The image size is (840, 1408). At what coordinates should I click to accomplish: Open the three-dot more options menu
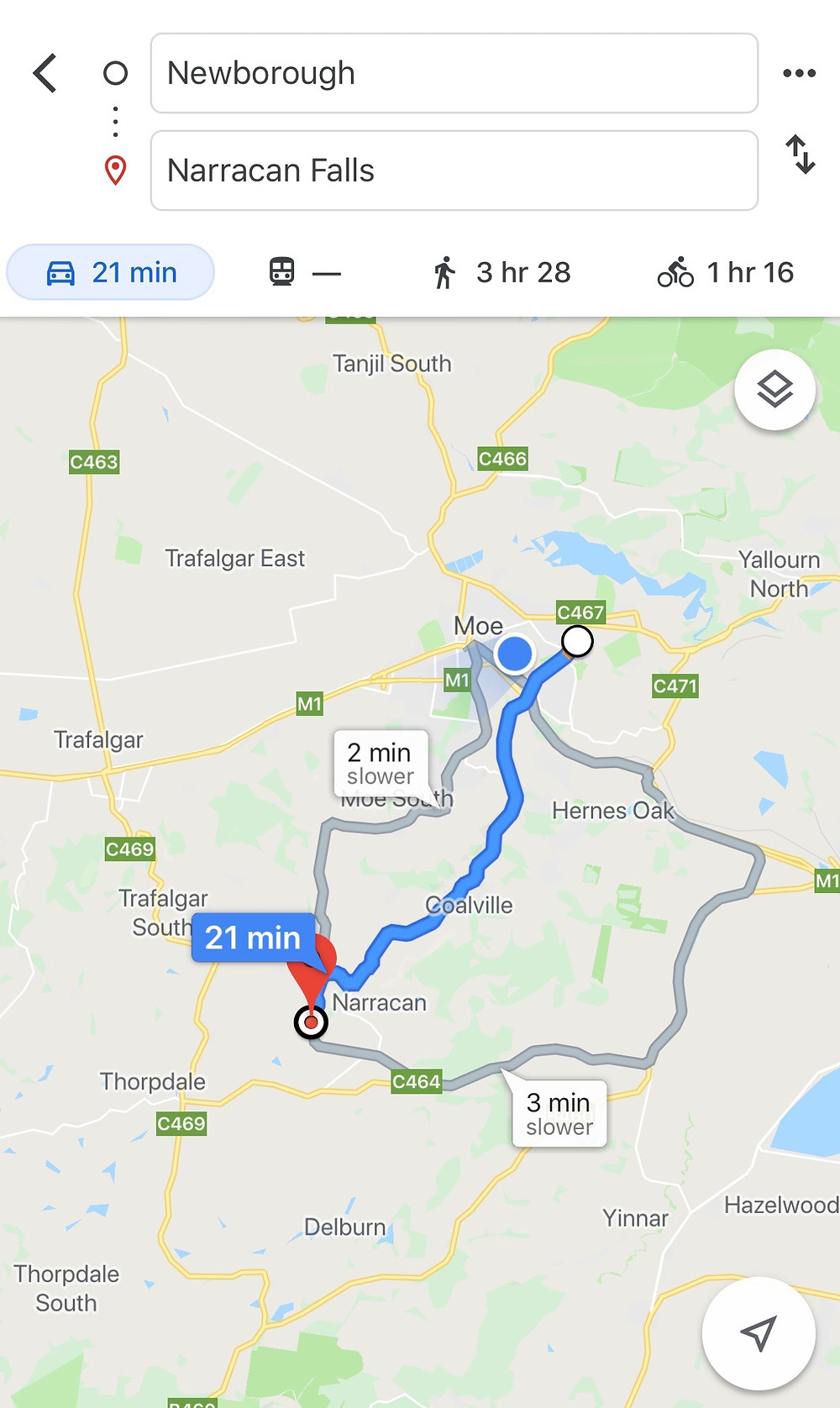coord(799,73)
